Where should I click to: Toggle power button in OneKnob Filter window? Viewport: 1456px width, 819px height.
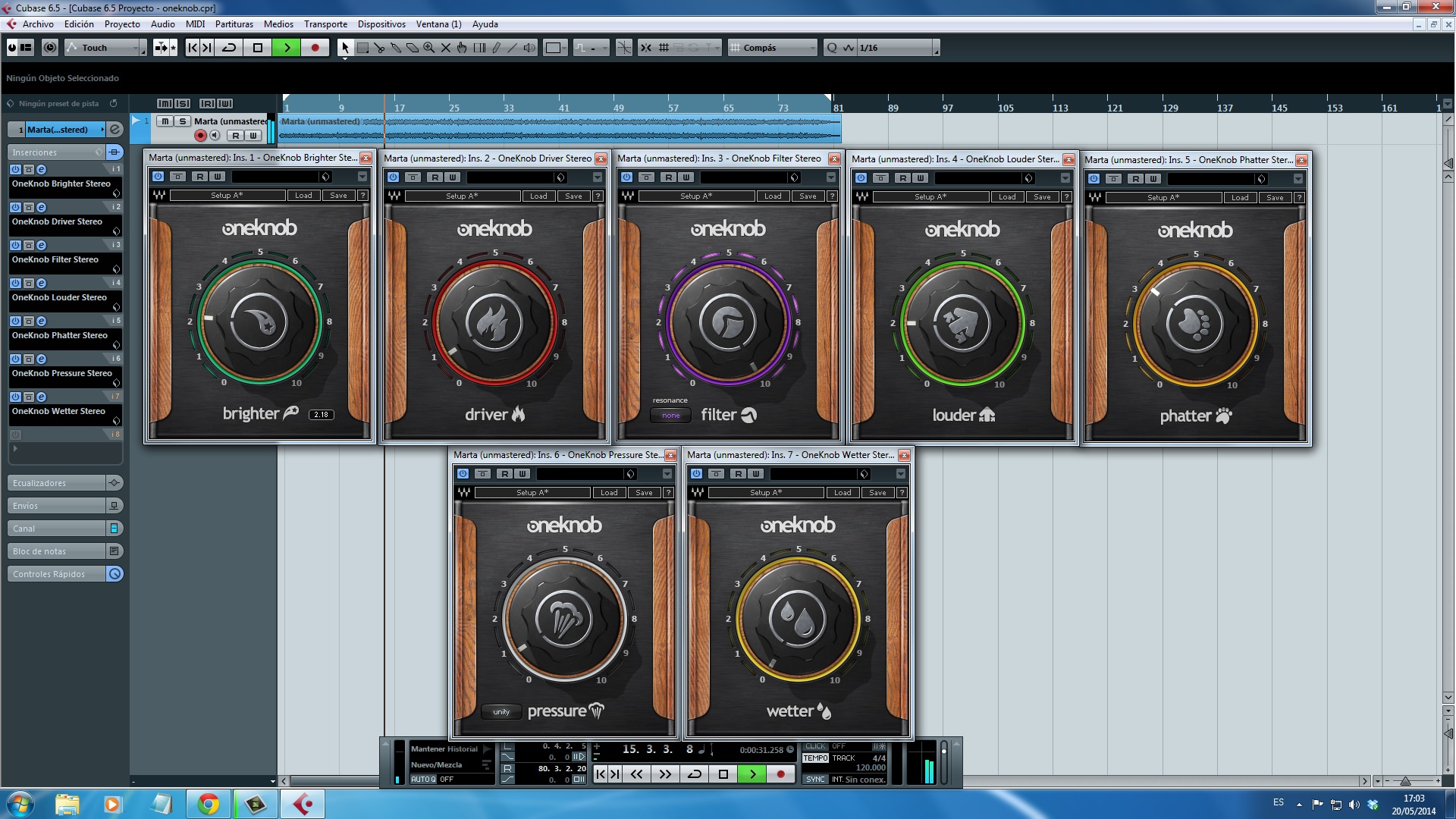626,177
